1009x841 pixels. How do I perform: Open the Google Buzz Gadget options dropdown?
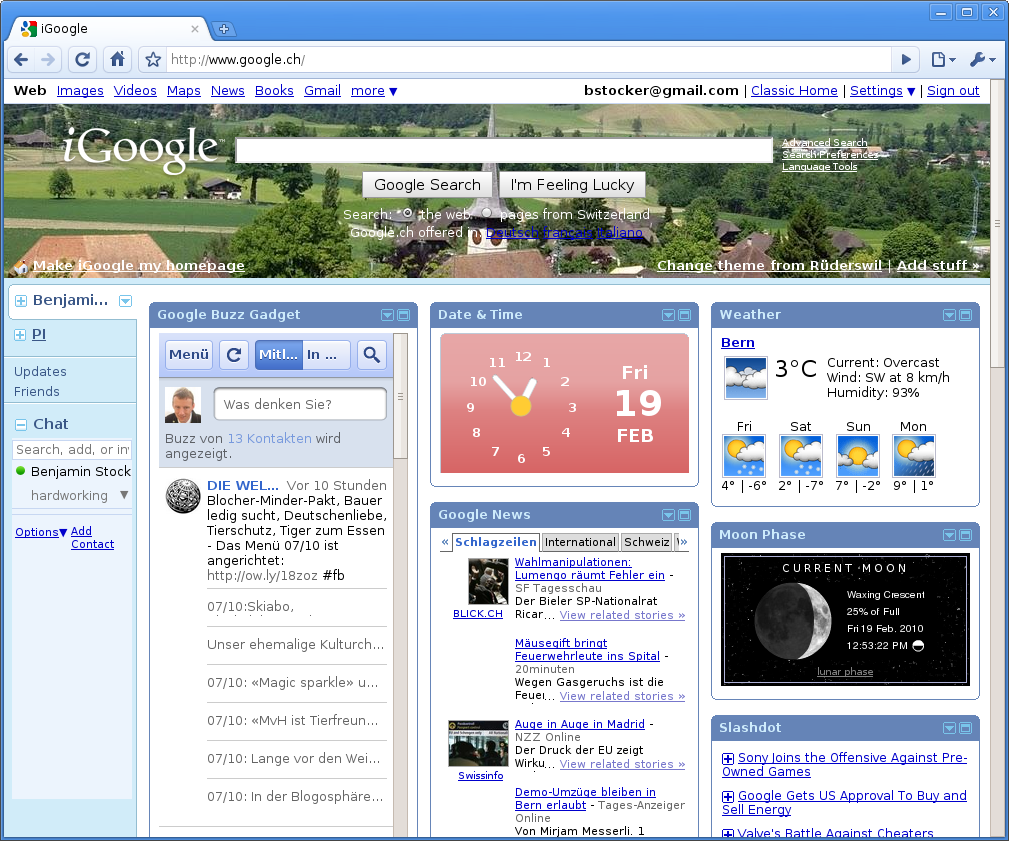(387, 315)
